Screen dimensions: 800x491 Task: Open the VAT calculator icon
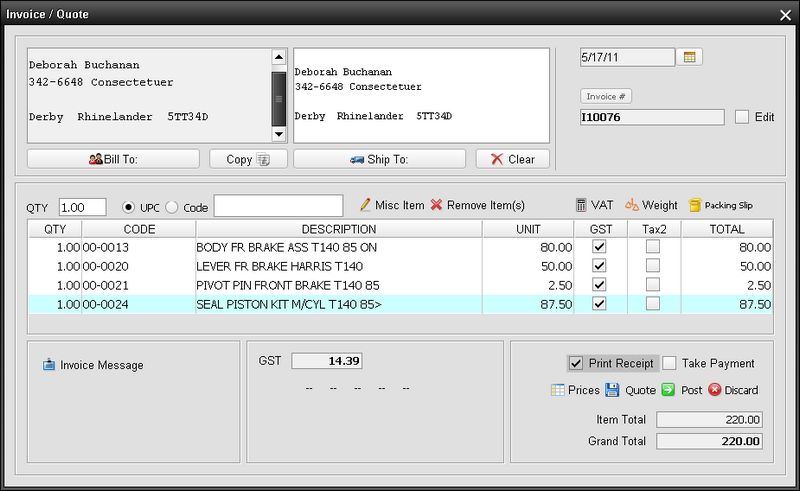coord(581,205)
